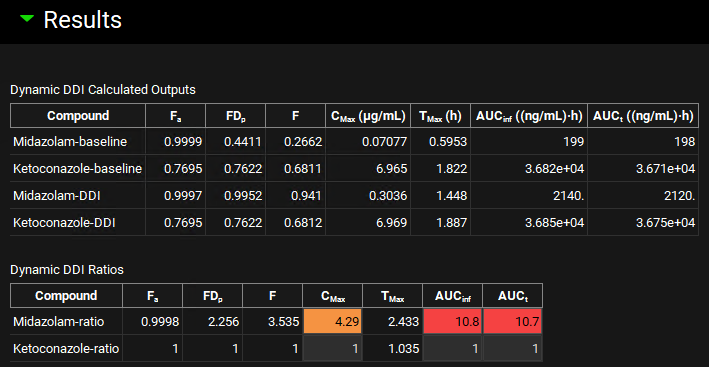Screen dimensions: 709x367
Task: Click the FDp header in outputs table
Action: pyautogui.click(x=235, y=116)
